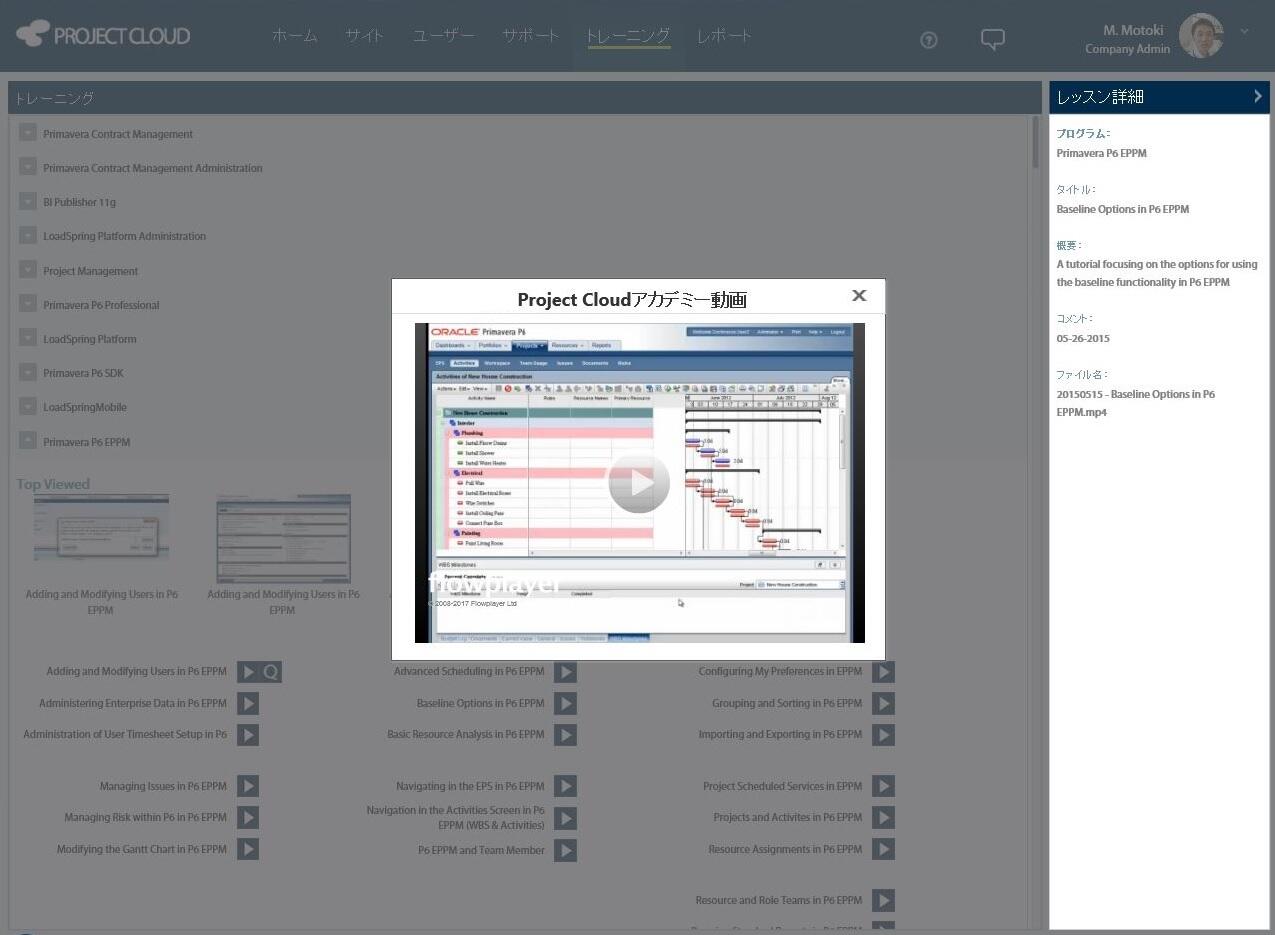The image size is (1275, 935).
Task: Click the training list vertical scrollbar
Action: pos(1036,142)
